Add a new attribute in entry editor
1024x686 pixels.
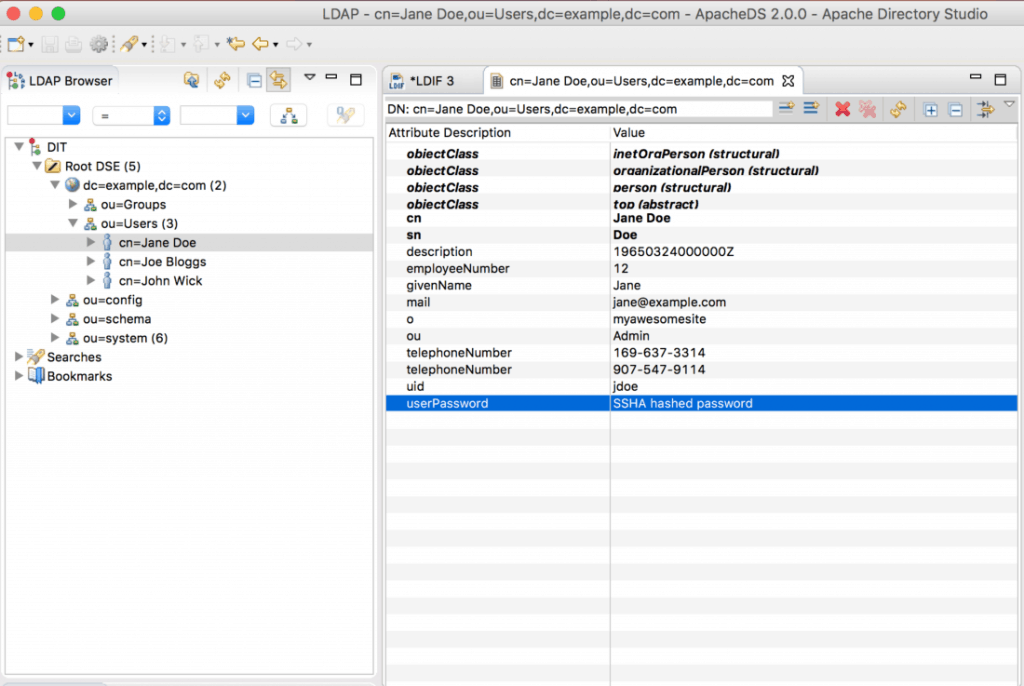click(x=786, y=108)
